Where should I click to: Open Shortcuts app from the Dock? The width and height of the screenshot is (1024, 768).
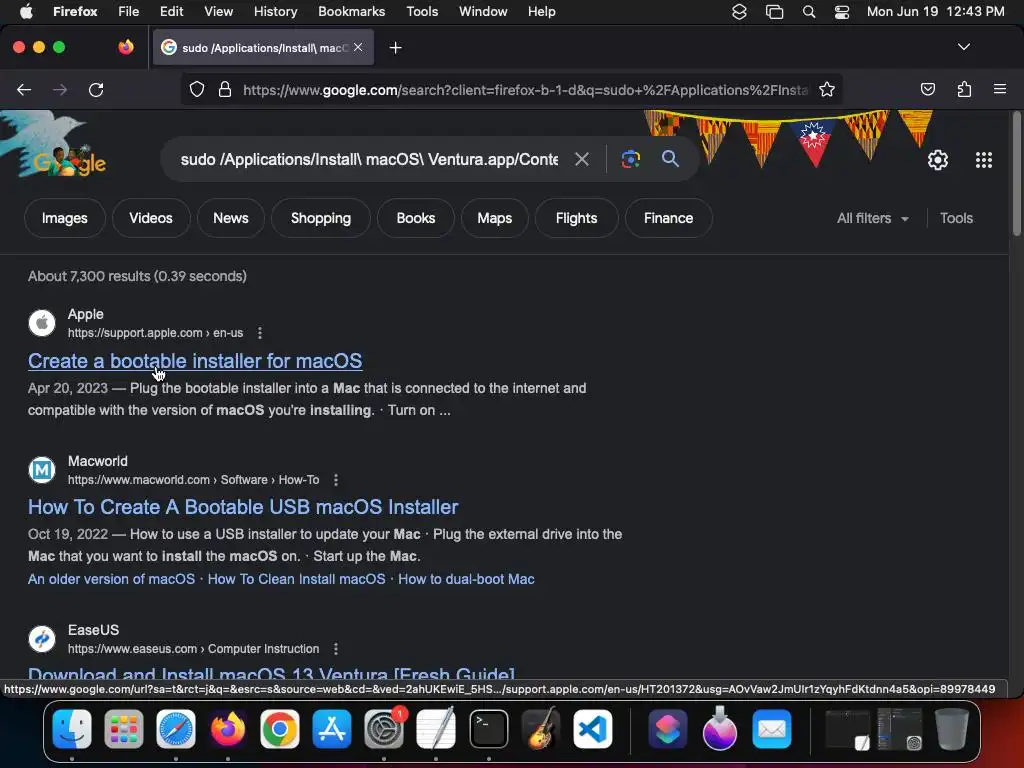click(667, 728)
